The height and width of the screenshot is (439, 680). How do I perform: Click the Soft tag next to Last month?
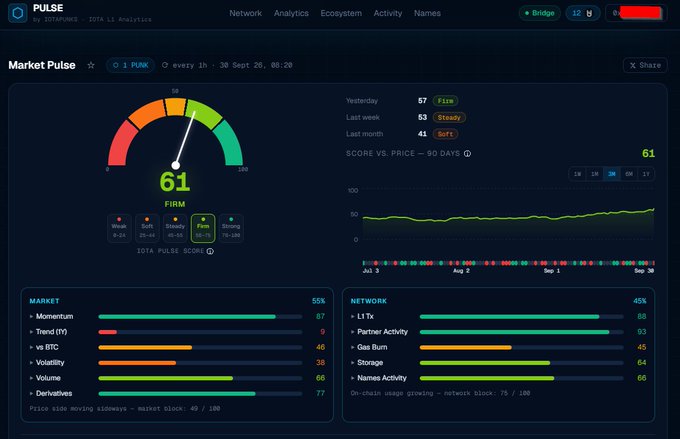[445, 134]
